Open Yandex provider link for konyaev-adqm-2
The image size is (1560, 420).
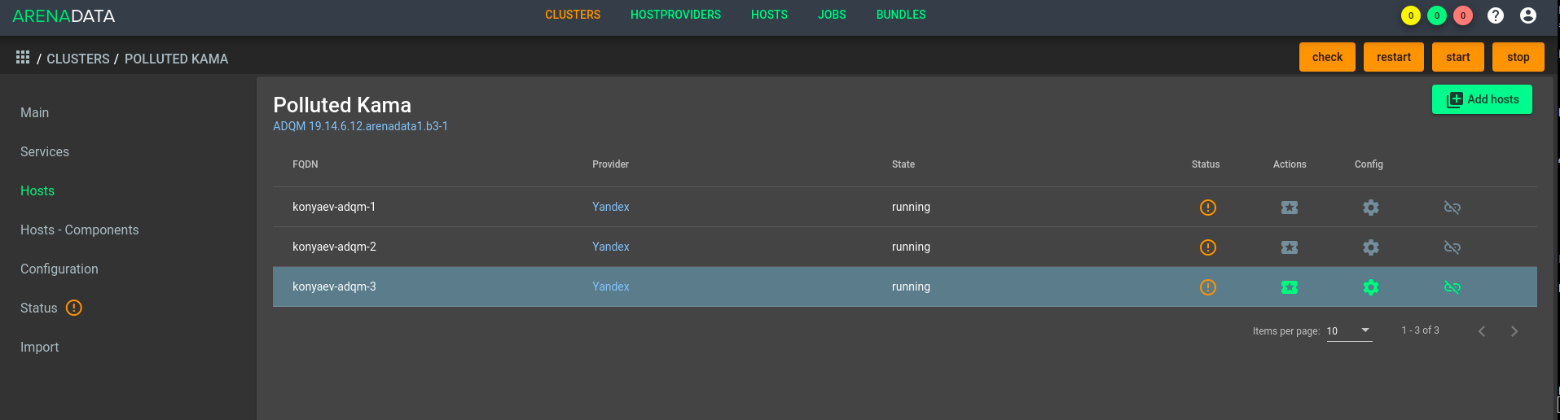tap(610, 247)
